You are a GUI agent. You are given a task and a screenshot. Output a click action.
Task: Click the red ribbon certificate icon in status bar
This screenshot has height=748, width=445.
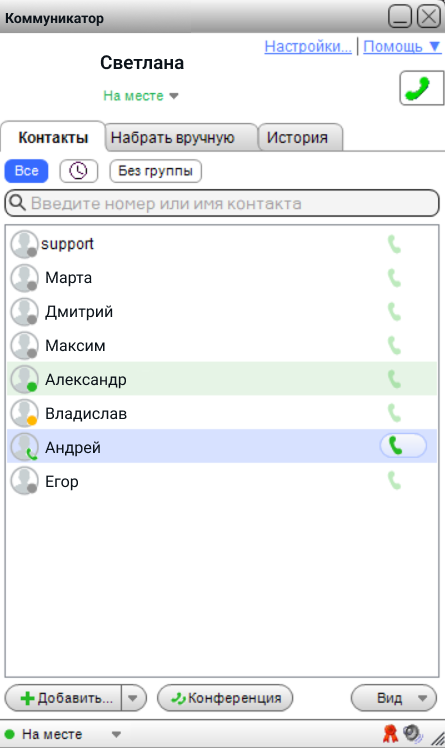(x=390, y=734)
